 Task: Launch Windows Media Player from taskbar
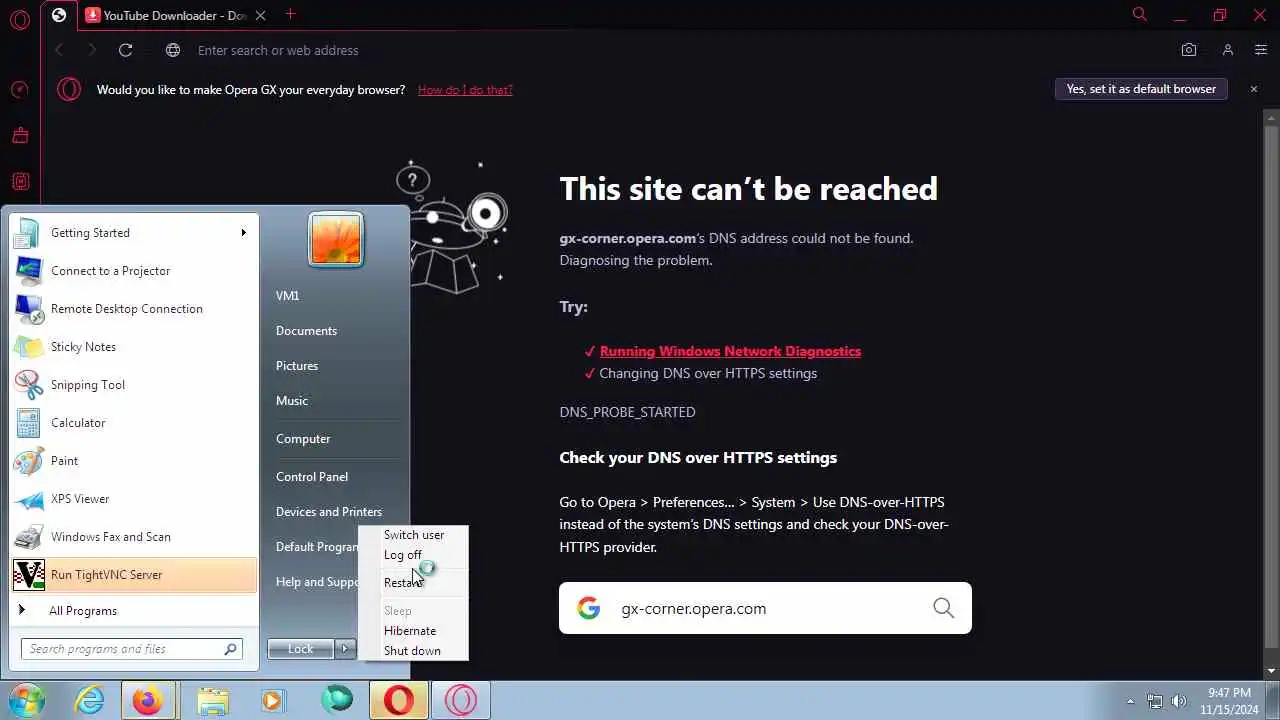[x=273, y=700]
